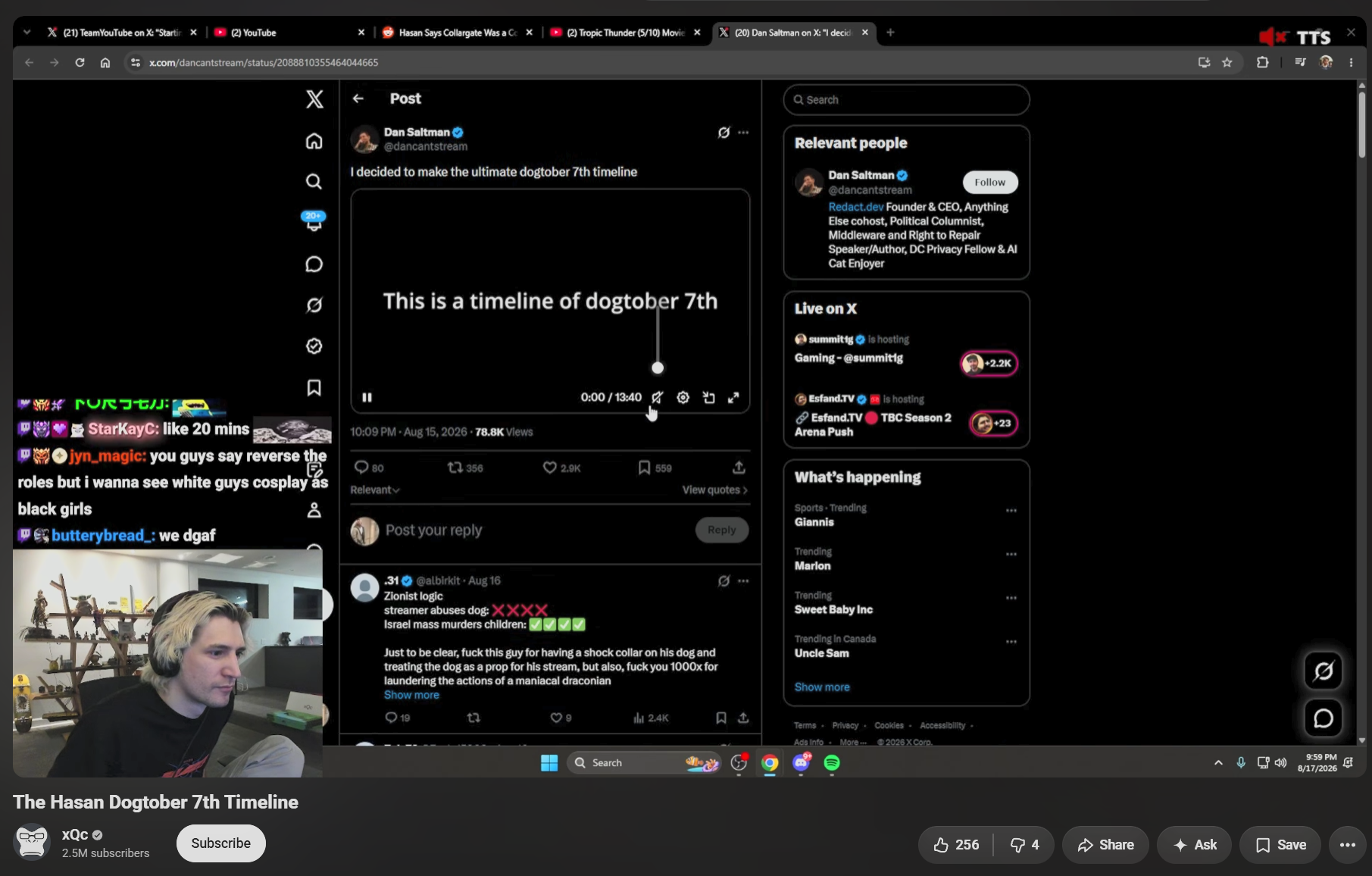
Task: Switch to the (2) YouTube tab
Action: pyautogui.click(x=289, y=33)
